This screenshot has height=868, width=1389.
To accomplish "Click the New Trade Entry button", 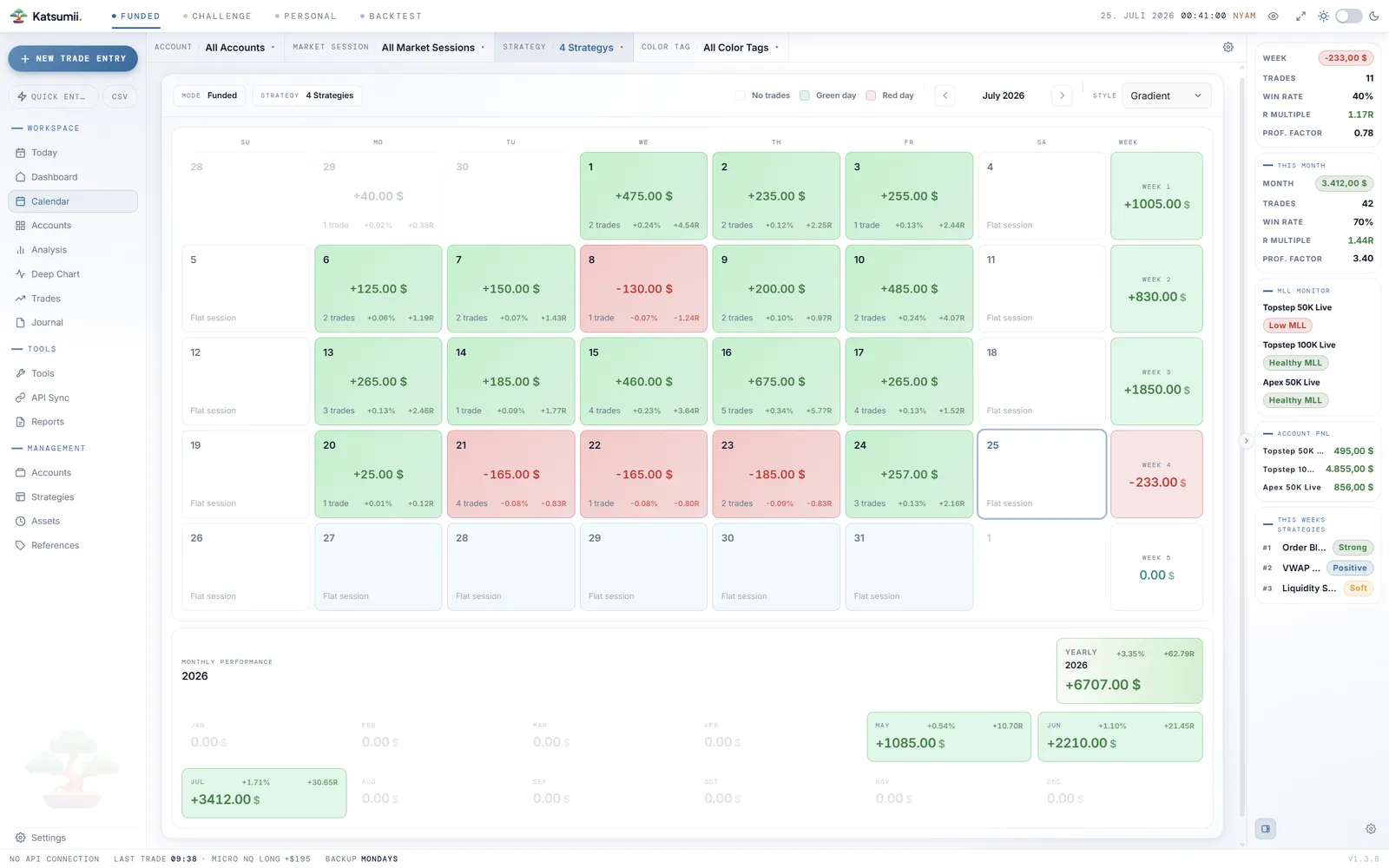I will 73,59.
